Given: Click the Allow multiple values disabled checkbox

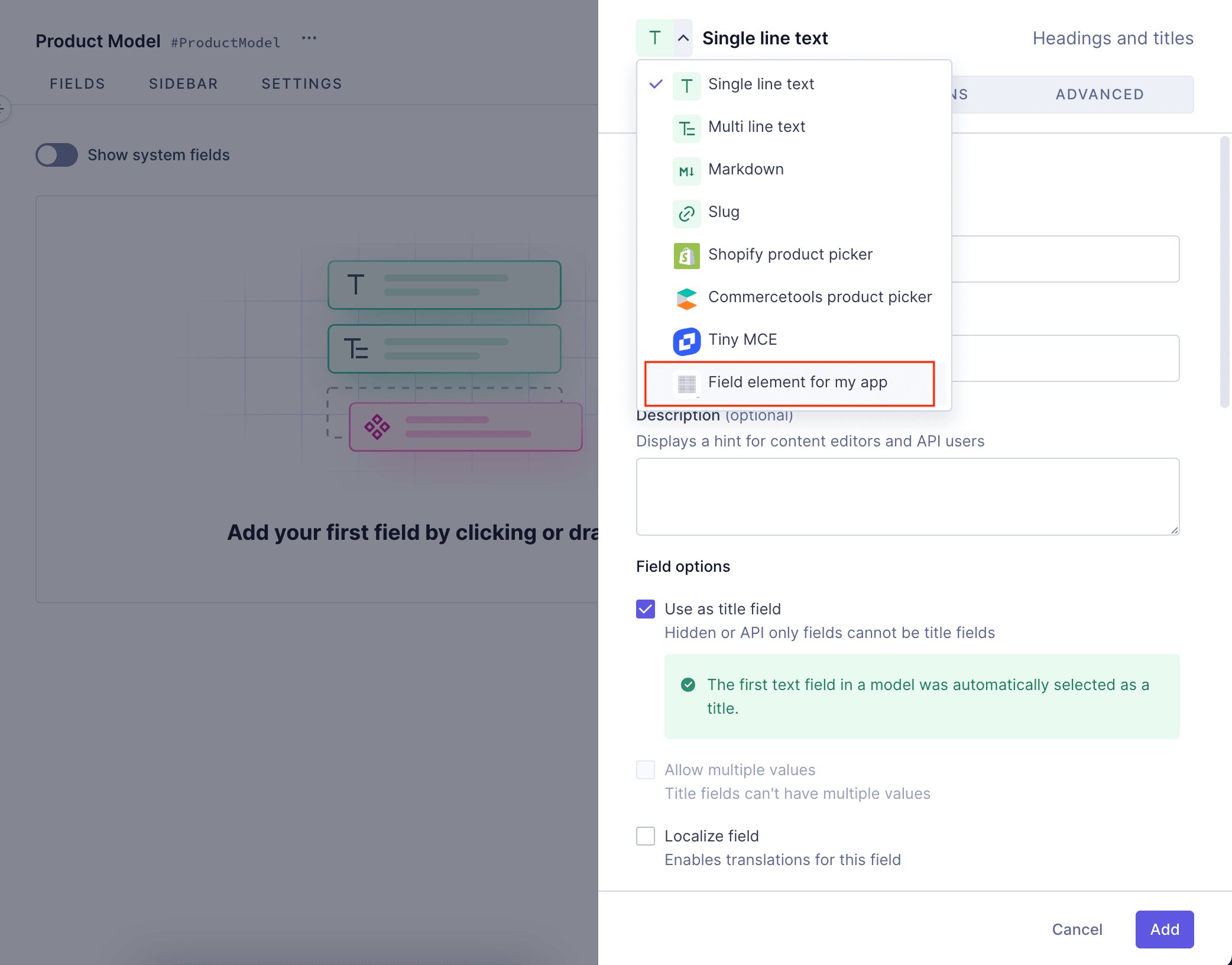Looking at the screenshot, I should pos(645,769).
